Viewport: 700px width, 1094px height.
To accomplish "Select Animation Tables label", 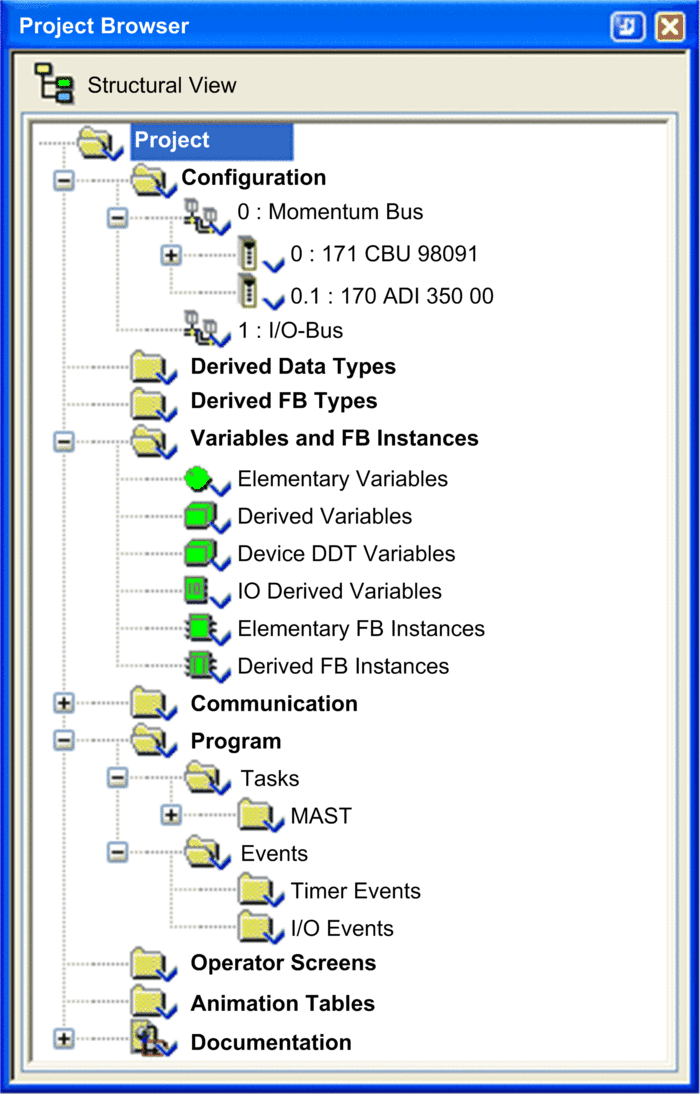I will (x=283, y=1004).
